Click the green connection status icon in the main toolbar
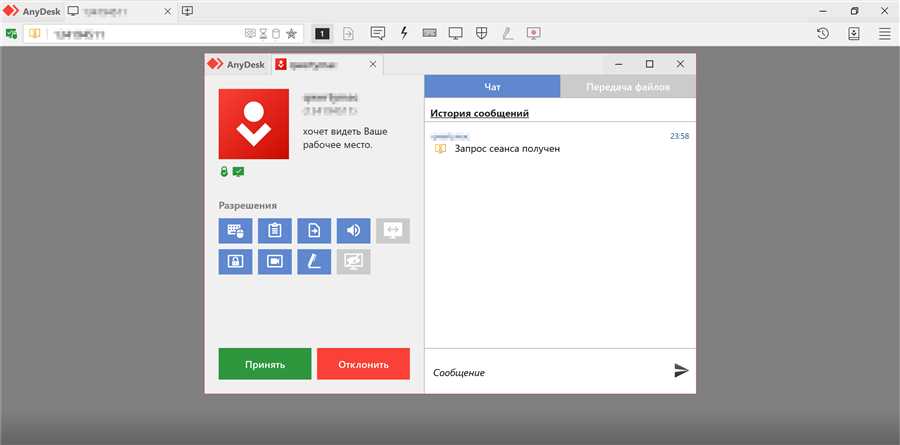900x445 pixels. [x=11, y=34]
